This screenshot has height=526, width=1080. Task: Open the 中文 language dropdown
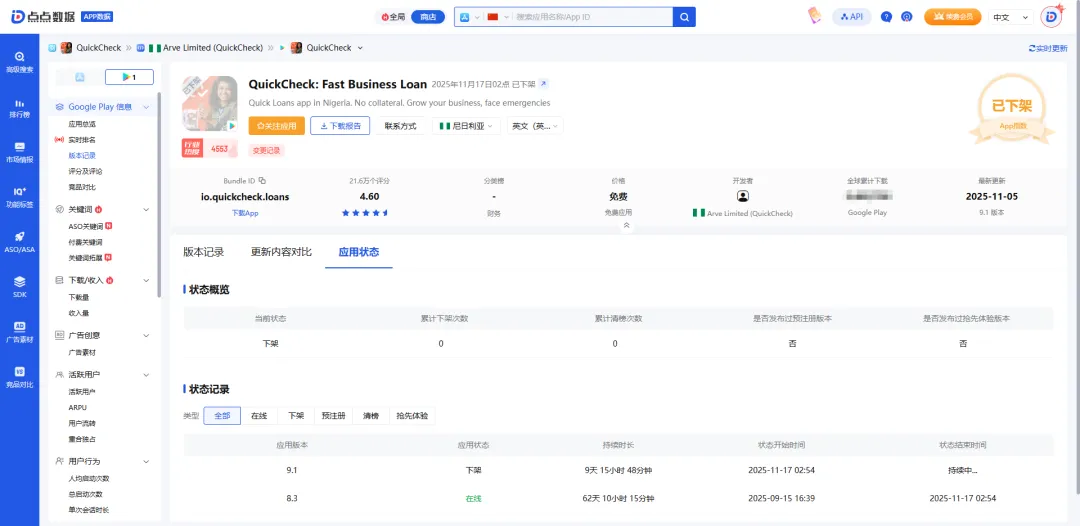tap(1006, 17)
